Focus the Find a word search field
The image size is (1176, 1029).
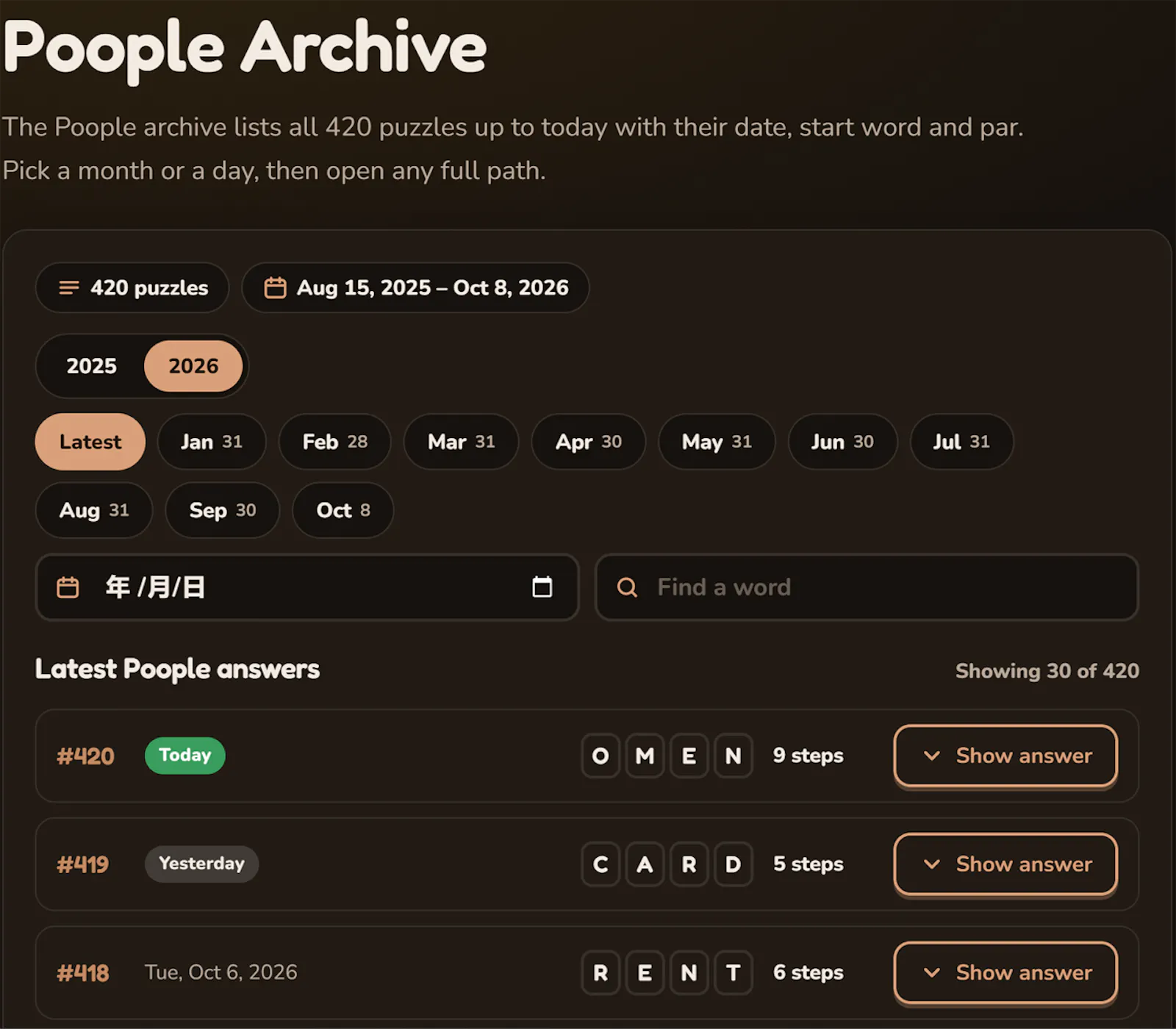click(x=867, y=587)
